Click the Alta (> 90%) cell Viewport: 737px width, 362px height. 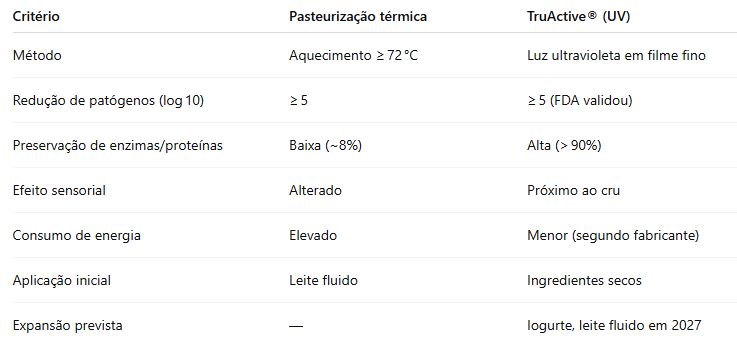[x=564, y=146]
